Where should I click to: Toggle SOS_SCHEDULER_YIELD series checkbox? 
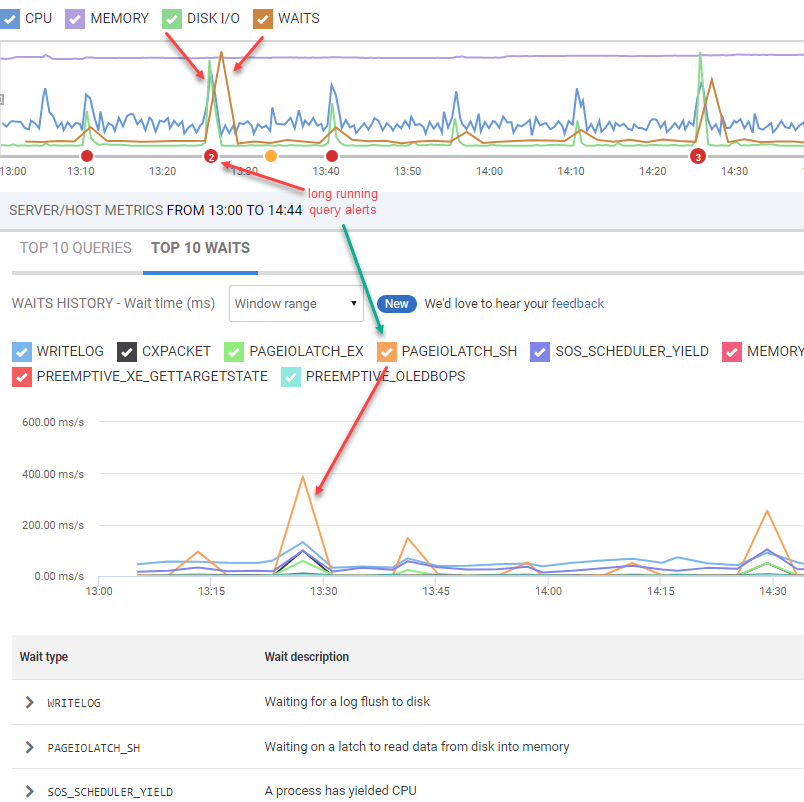pos(540,352)
